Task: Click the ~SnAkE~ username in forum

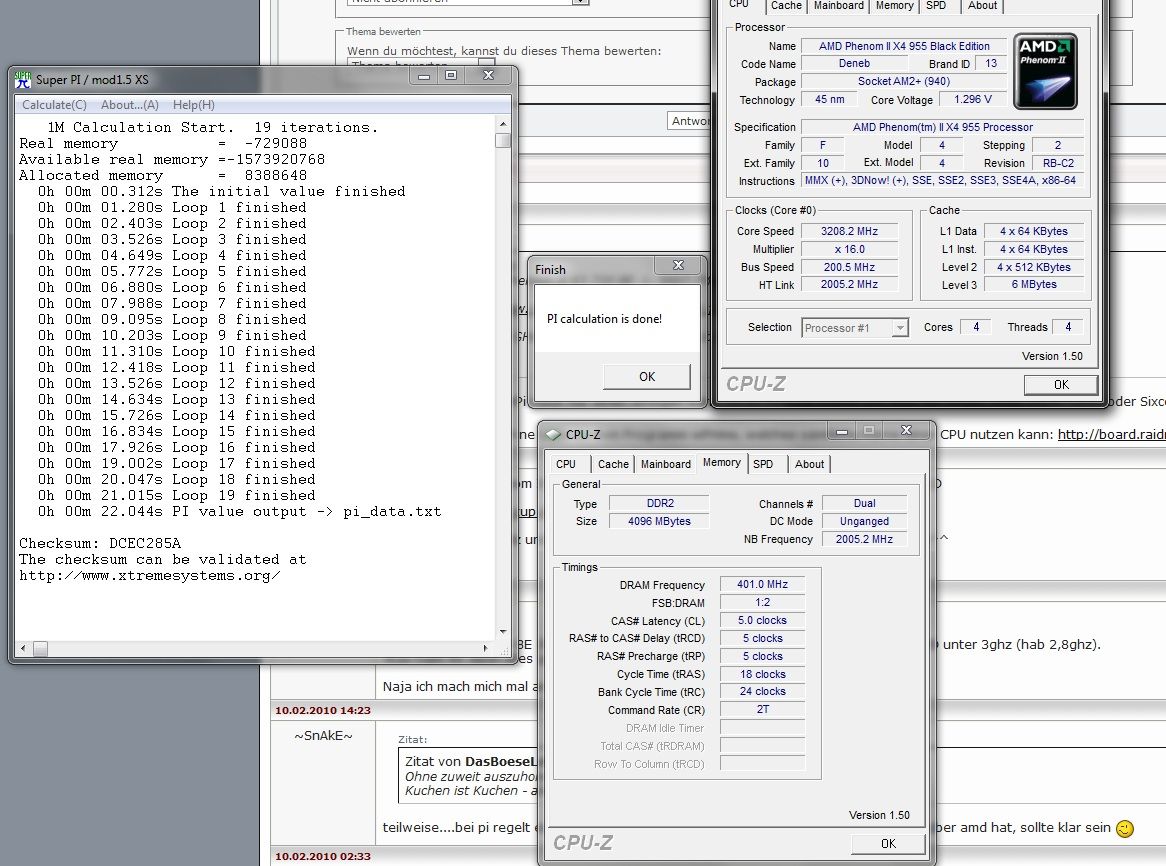Action: click(x=323, y=736)
